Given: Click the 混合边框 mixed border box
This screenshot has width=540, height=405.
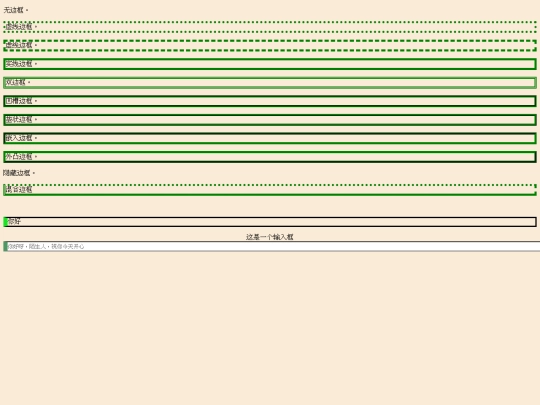Looking at the screenshot, I should (x=270, y=189).
